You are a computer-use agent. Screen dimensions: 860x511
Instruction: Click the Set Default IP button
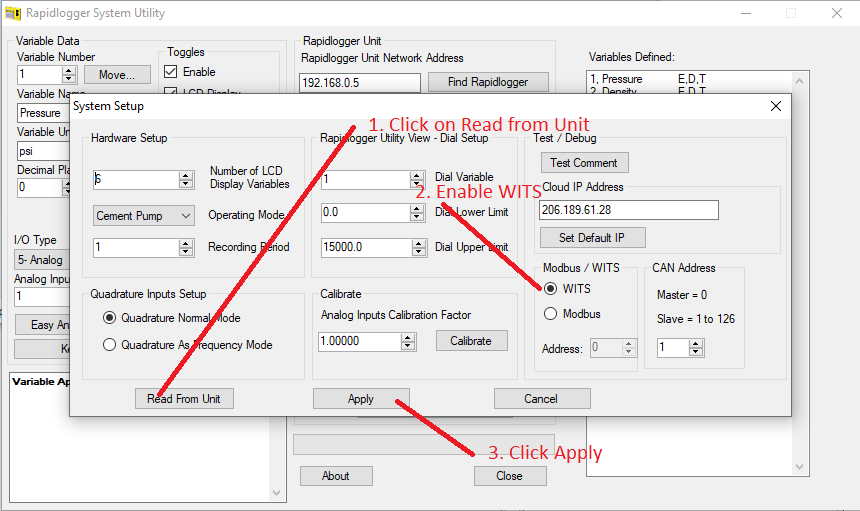592,237
